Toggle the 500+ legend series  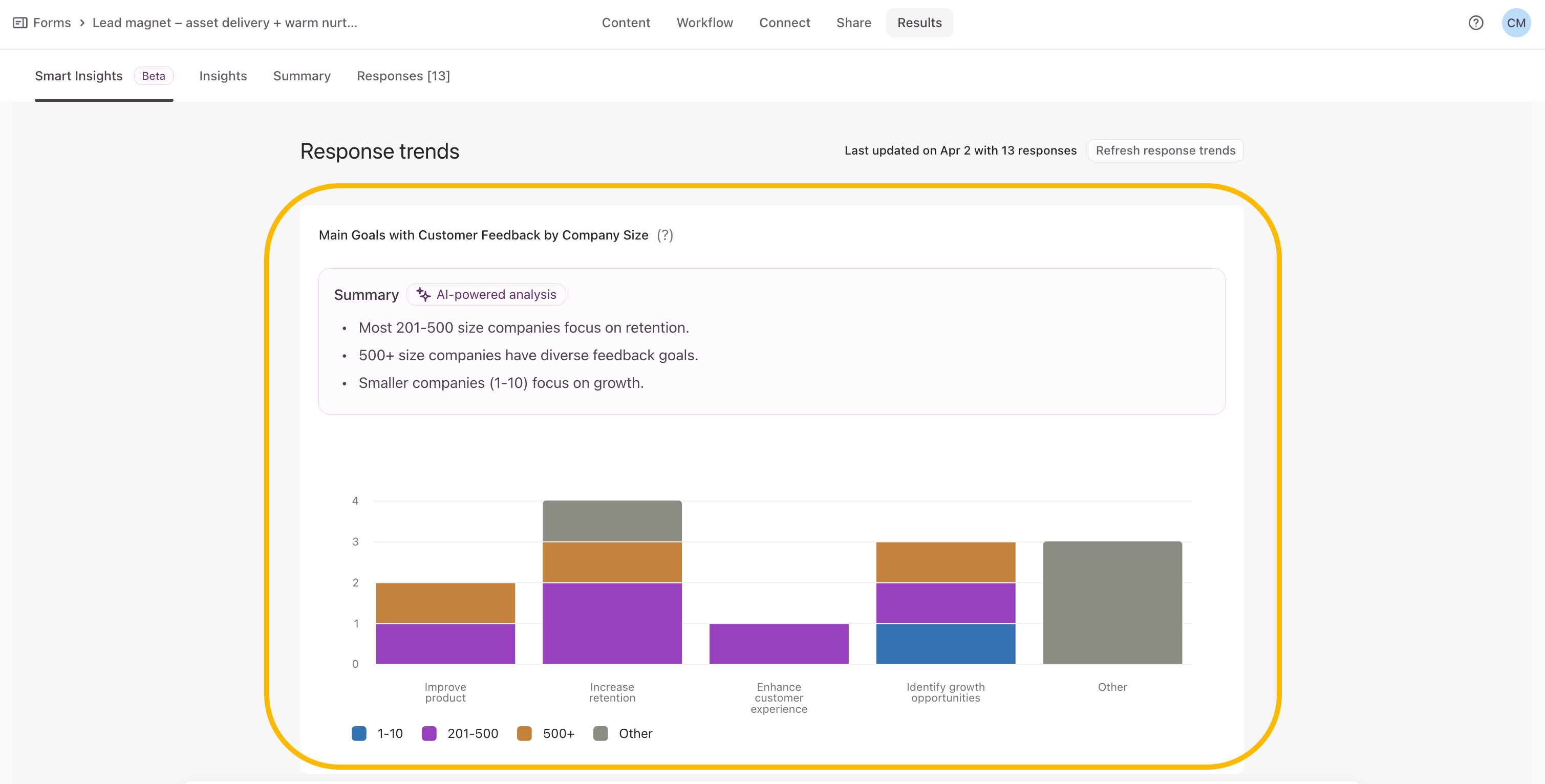(546, 733)
